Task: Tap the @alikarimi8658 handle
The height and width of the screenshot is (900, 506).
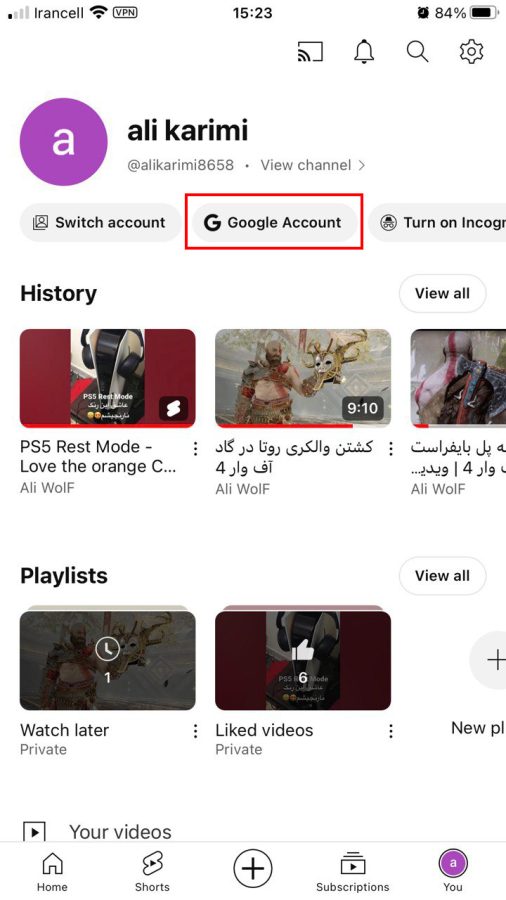Action: coord(181,165)
